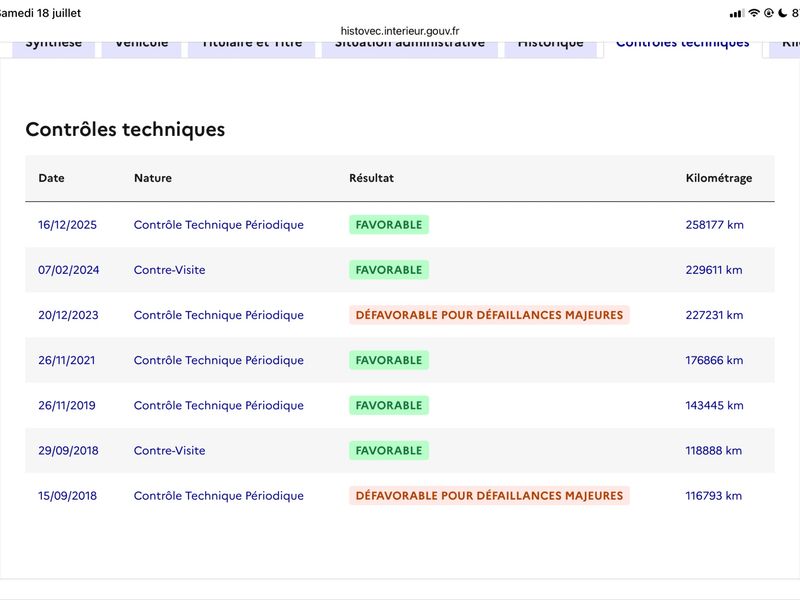The image size is (800, 600).
Task: Tap the Do Not Disturb moon icon
Action: tap(783, 13)
